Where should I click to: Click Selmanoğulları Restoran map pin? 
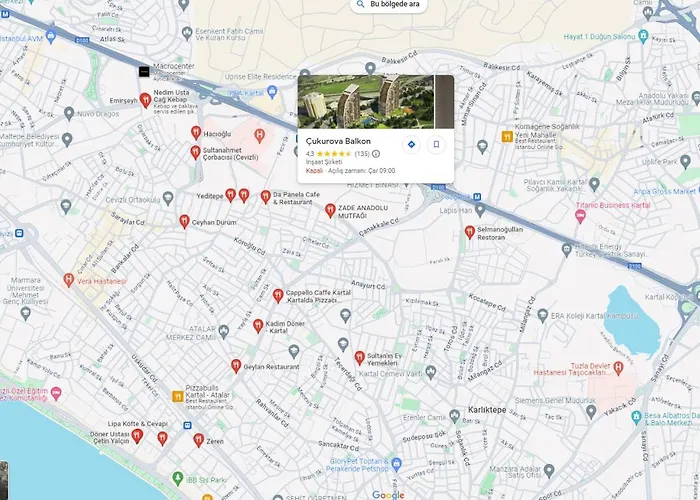pos(469,232)
